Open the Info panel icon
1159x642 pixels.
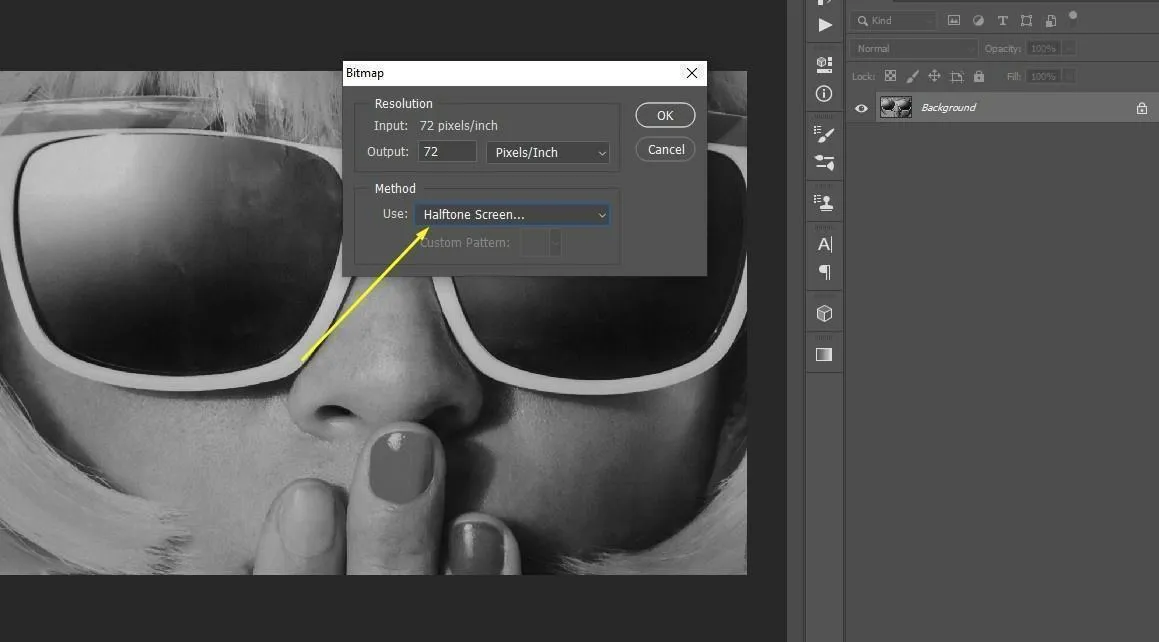(824, 93)
